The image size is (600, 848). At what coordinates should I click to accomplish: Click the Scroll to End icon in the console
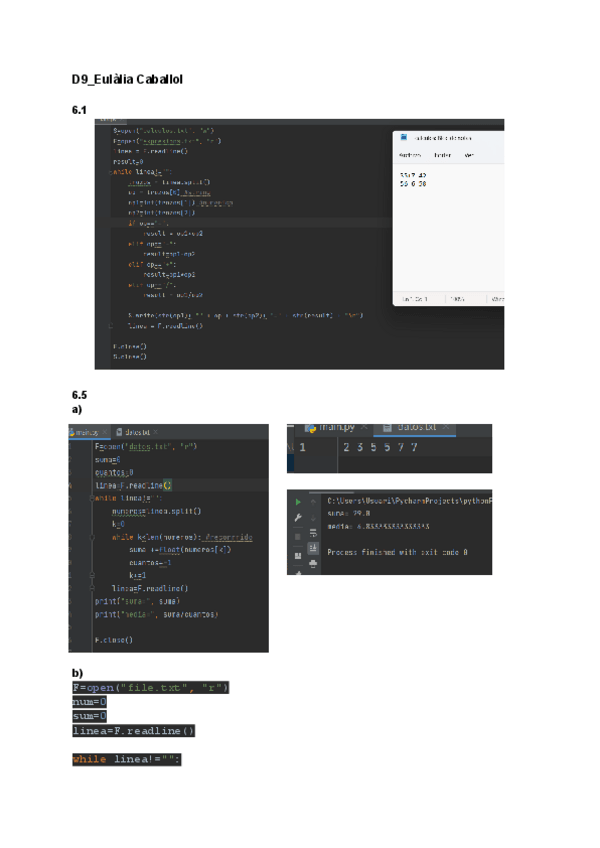coord(313,548)
